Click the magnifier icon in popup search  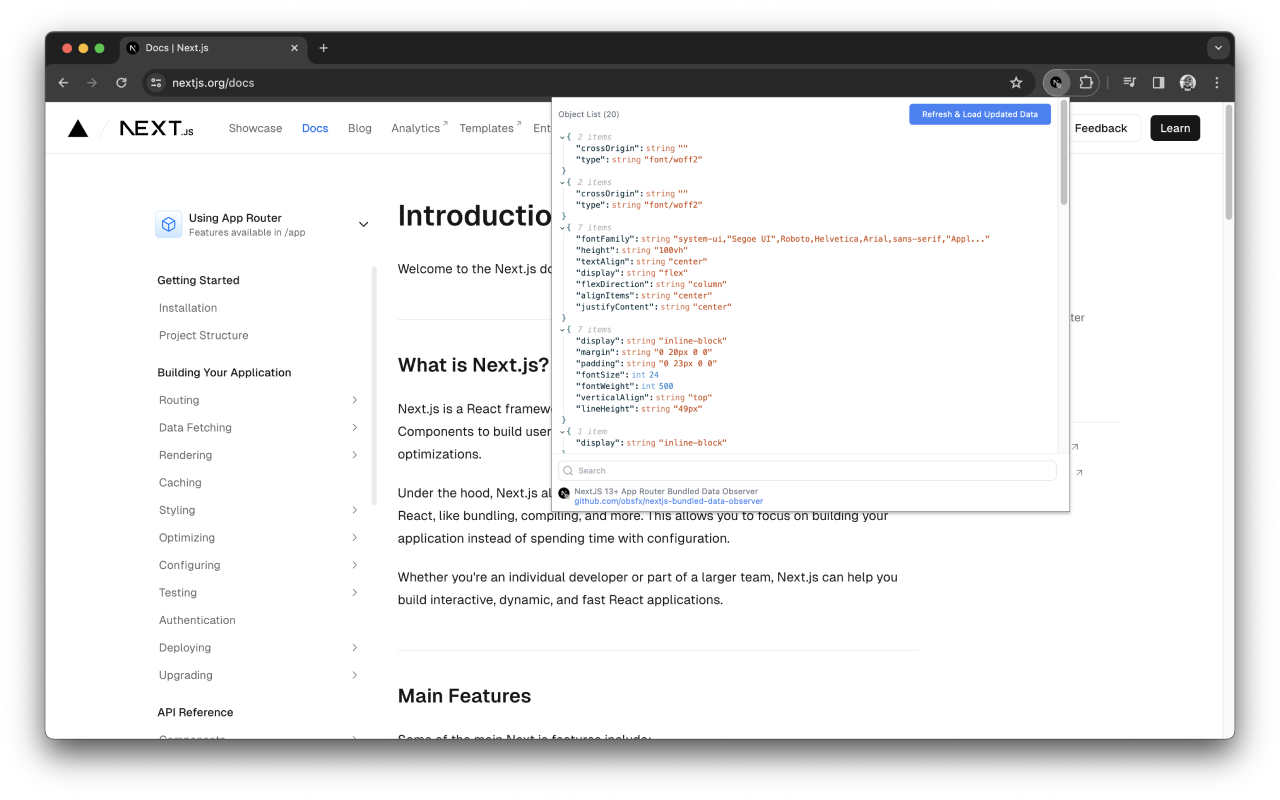pyautogui.click(x=568, y=471)
